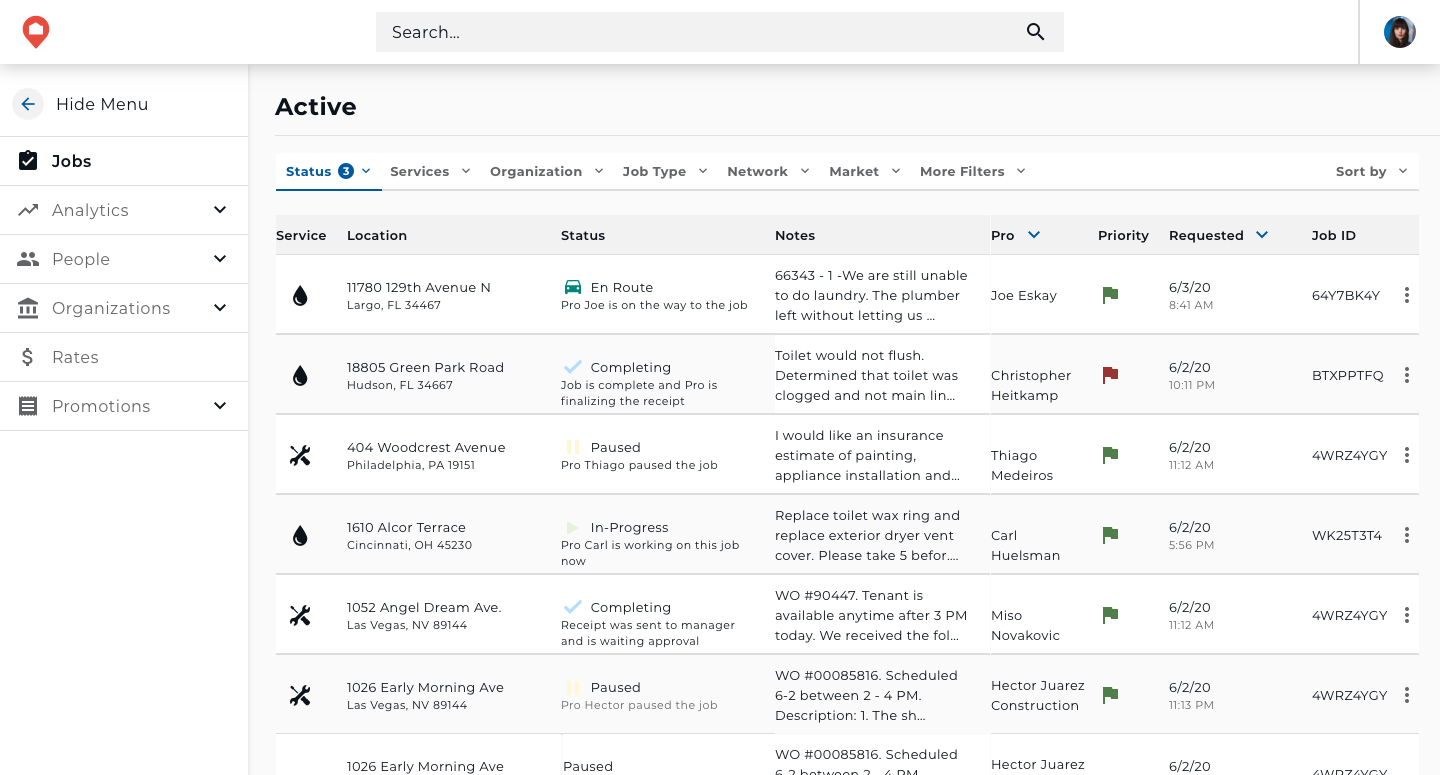Expand the Promotions menu section

tap(220, 406)
